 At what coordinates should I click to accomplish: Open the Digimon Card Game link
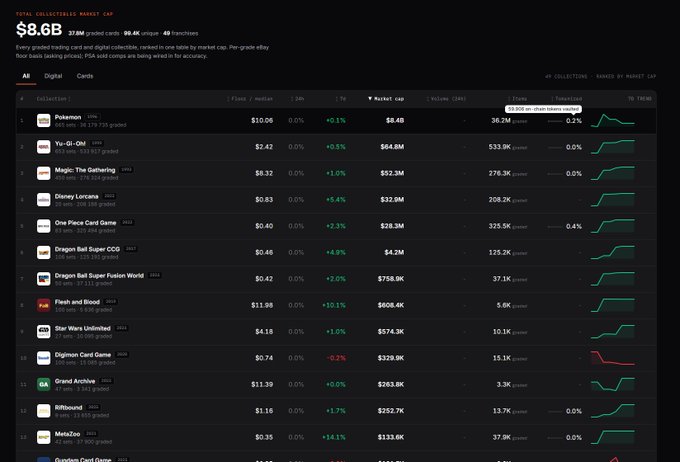[x=83, y=355]
